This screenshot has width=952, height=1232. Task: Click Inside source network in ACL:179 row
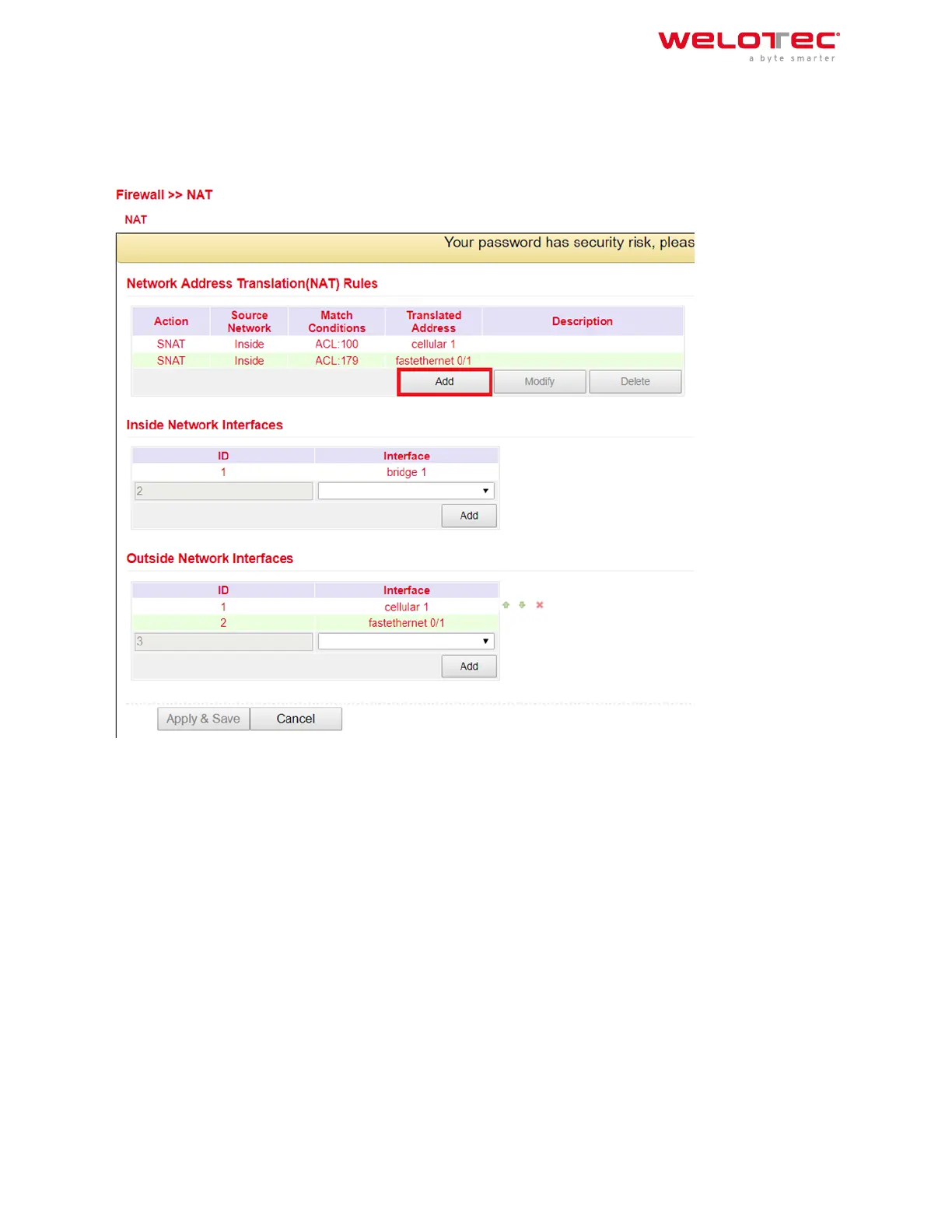click(x=249, y=361)
